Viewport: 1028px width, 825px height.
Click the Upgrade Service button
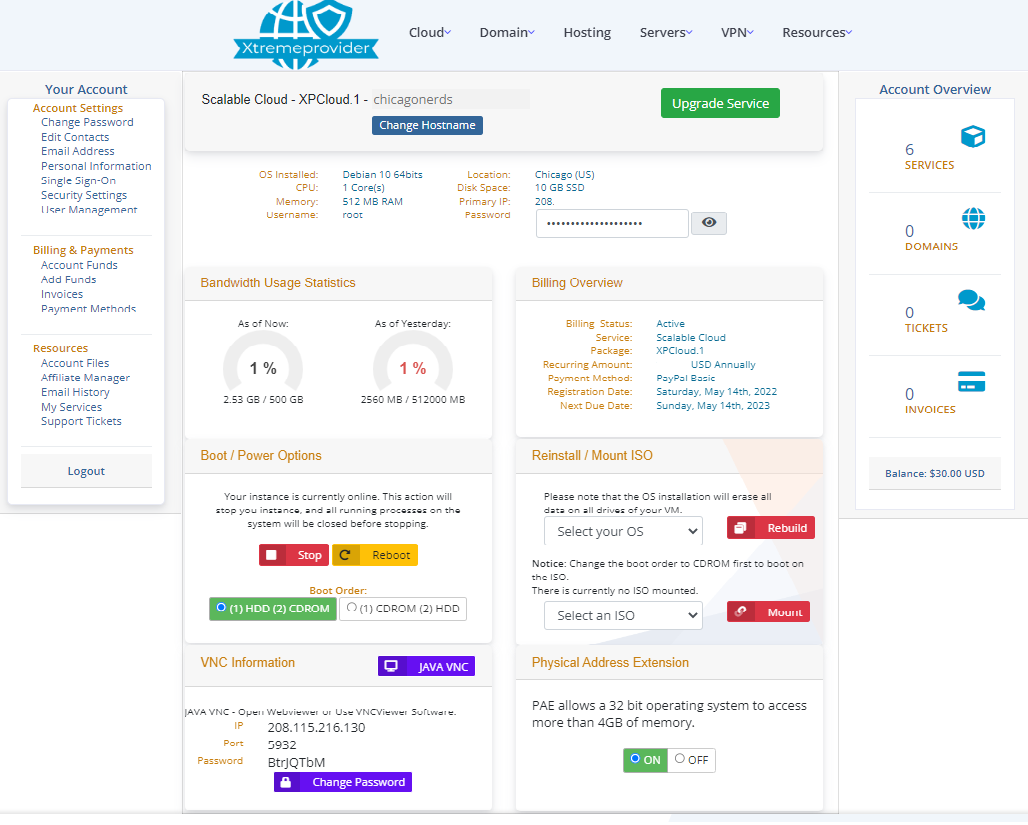pyautogui.click(x=720, y=103)
